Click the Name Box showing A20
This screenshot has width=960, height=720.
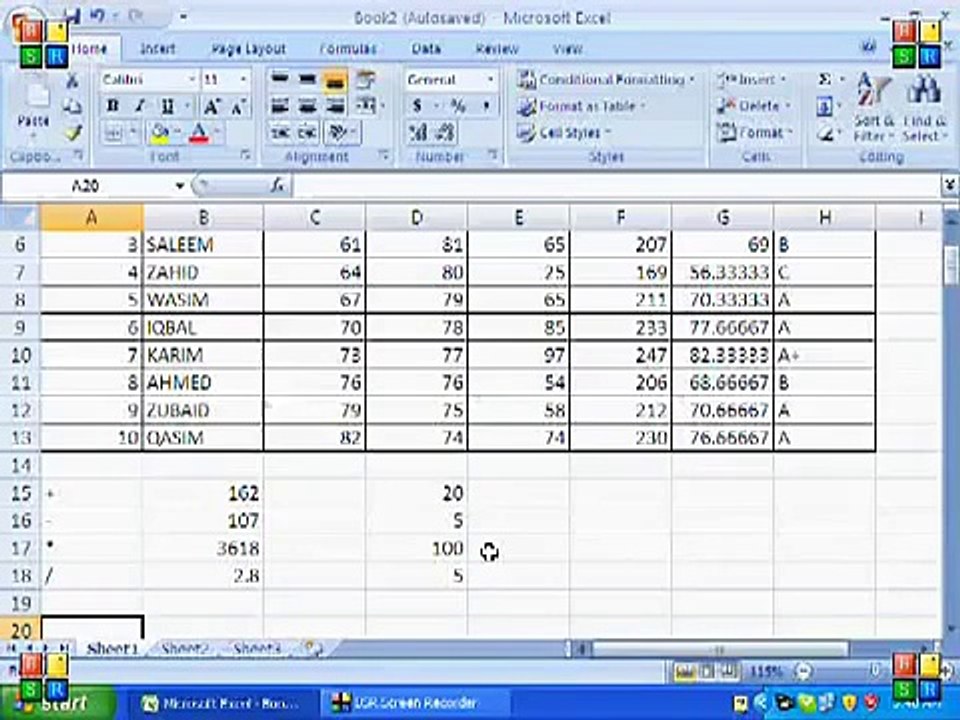pyautogui.click(x=86, y=186)
